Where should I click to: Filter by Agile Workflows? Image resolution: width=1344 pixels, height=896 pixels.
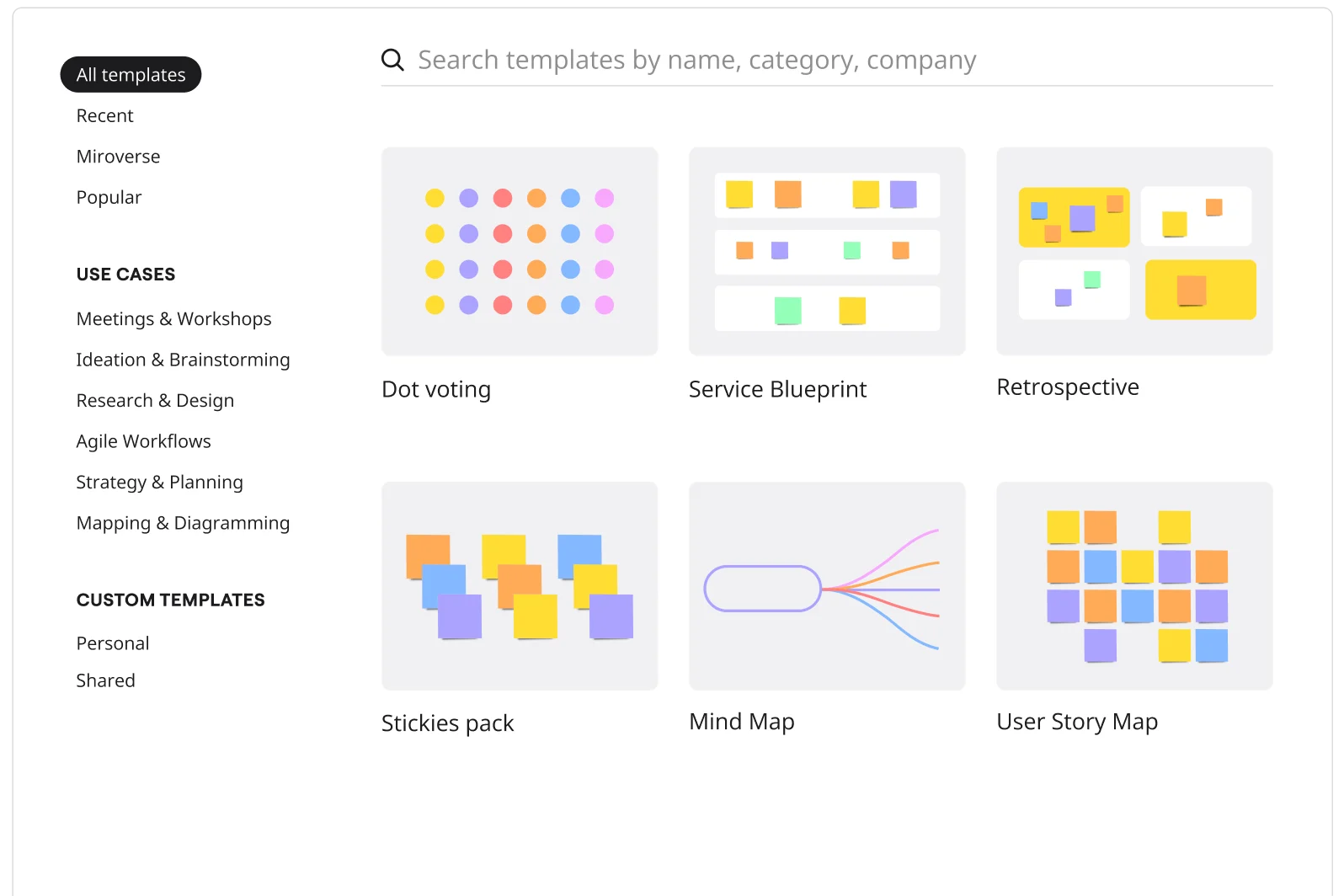pyautogui.click(x=143, y=441)
